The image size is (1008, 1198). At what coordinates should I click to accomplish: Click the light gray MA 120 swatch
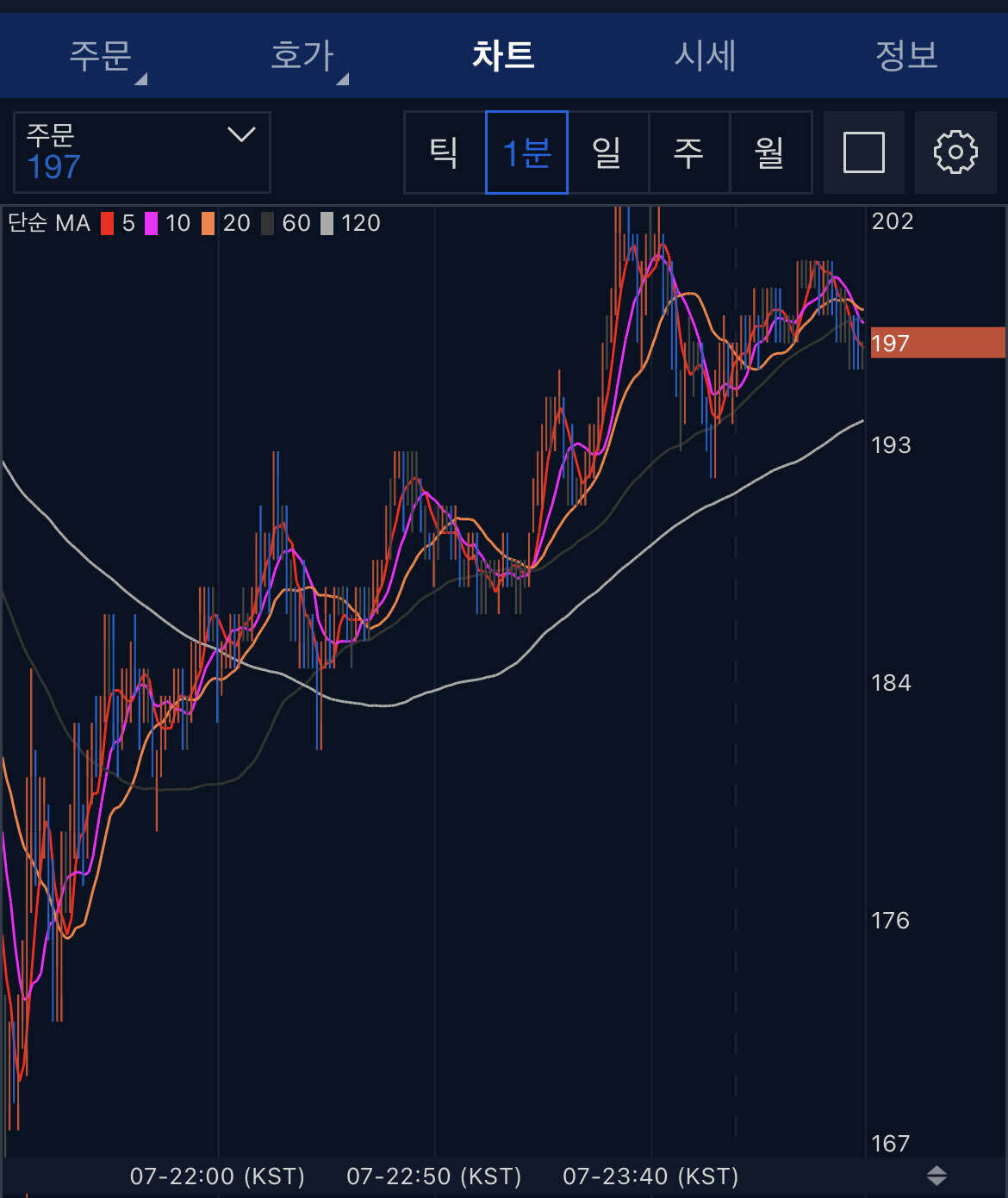327,224
